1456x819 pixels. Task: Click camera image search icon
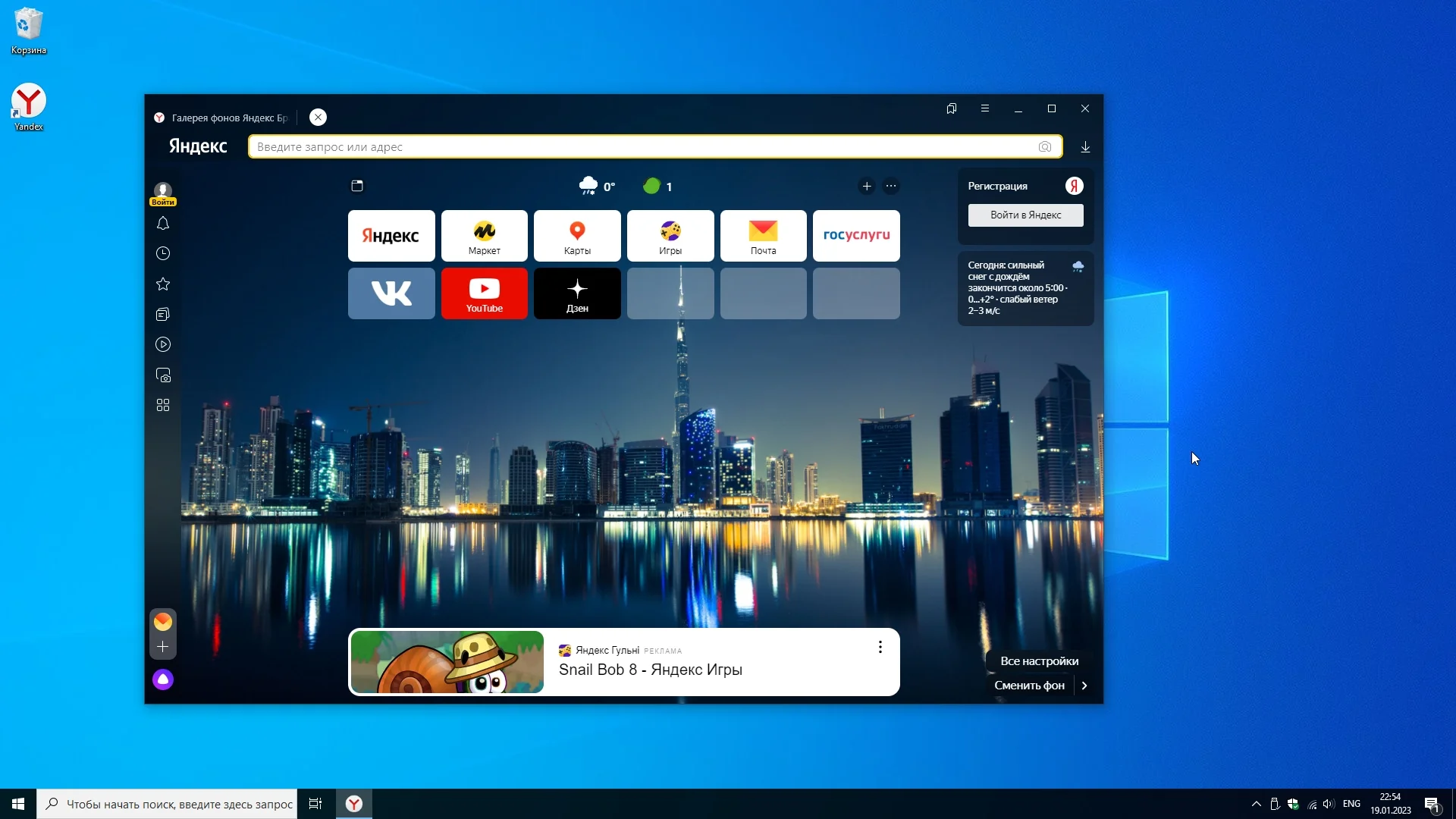(1045, 147)
